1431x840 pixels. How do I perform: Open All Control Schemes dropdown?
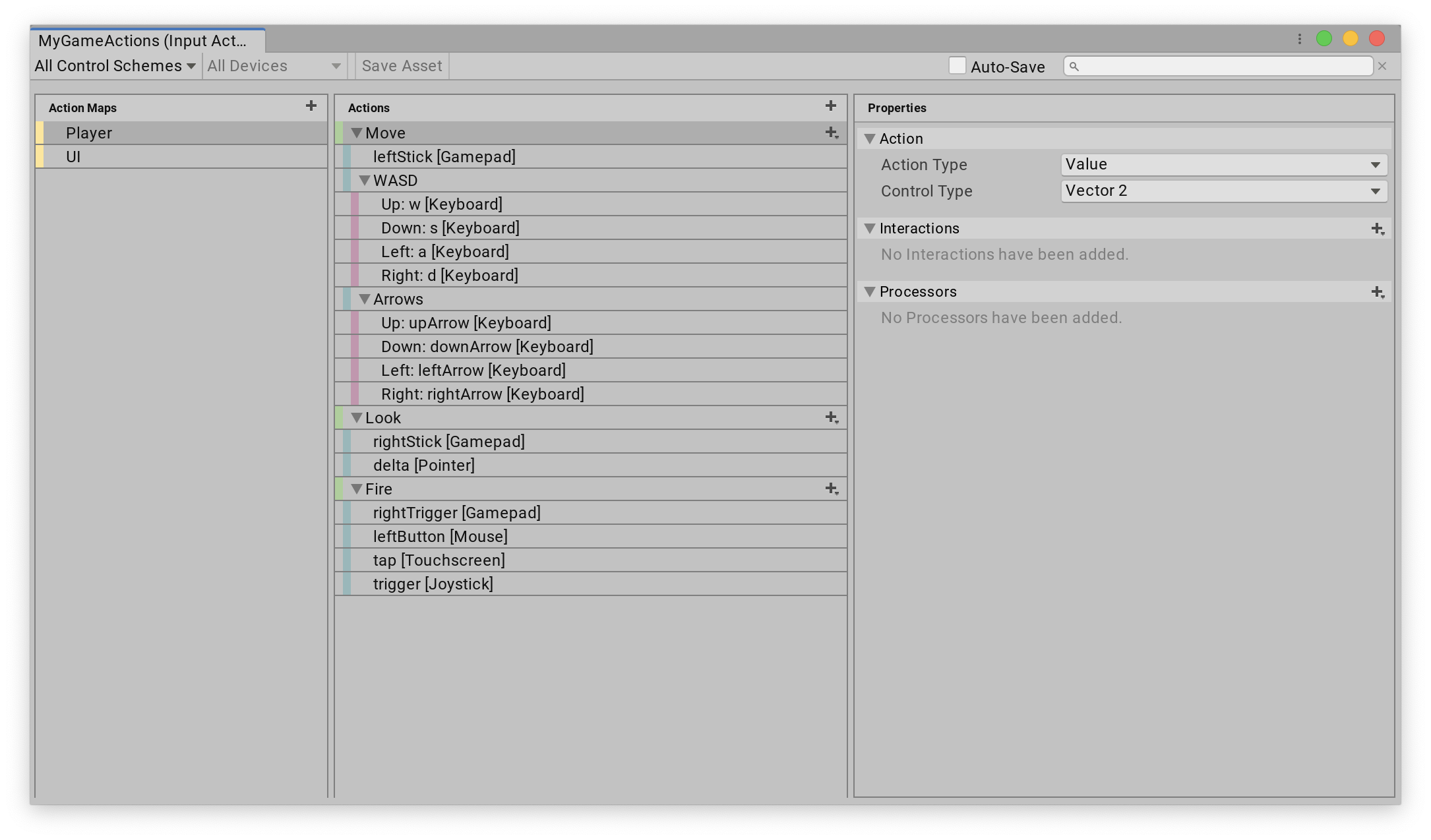[x=113, y=65]
